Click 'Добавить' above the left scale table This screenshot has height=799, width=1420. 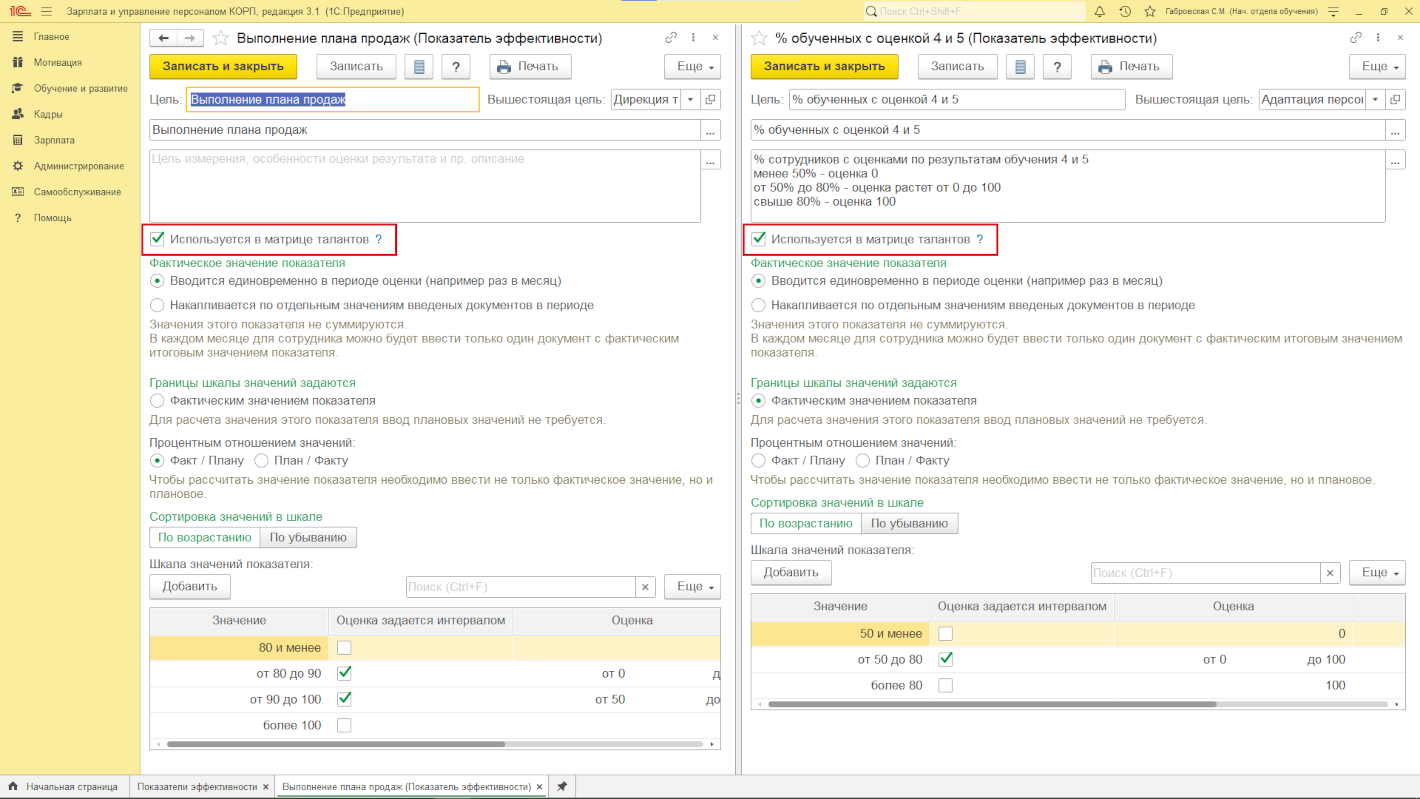point(190,586)
